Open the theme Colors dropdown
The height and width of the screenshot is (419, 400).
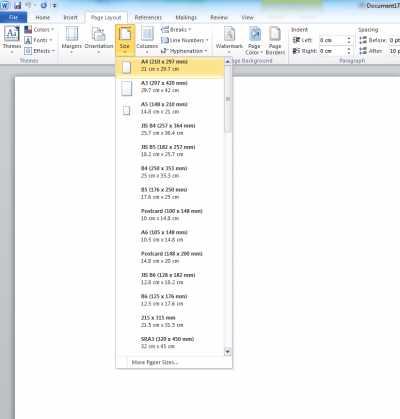(x=39, y=30)
